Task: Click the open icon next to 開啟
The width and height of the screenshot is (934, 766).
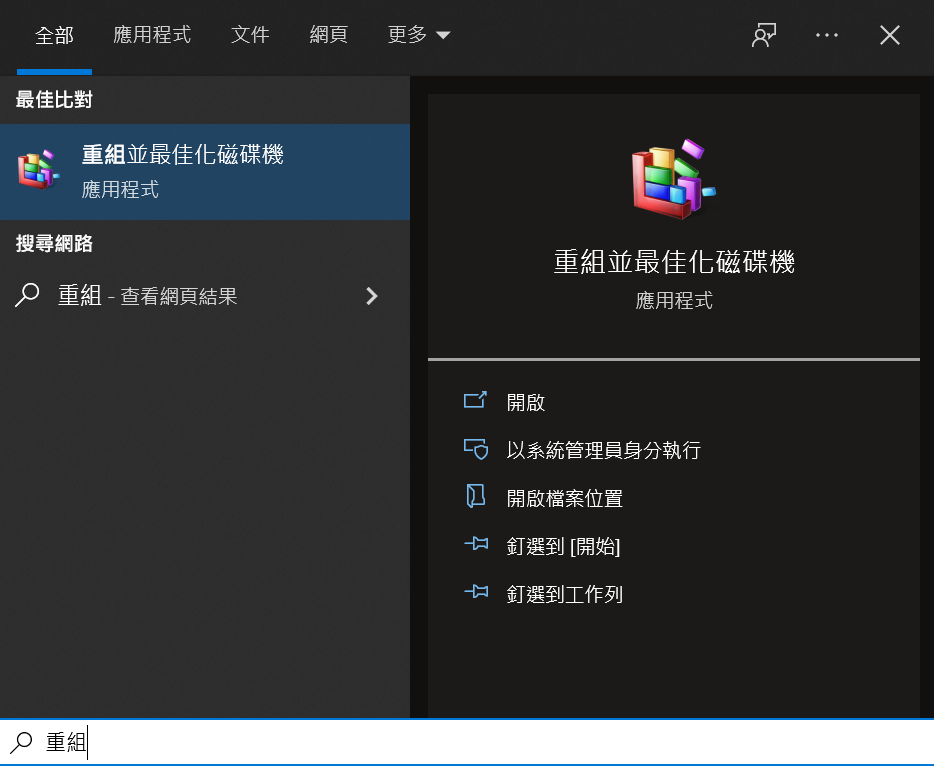Action: pos(475,401)
